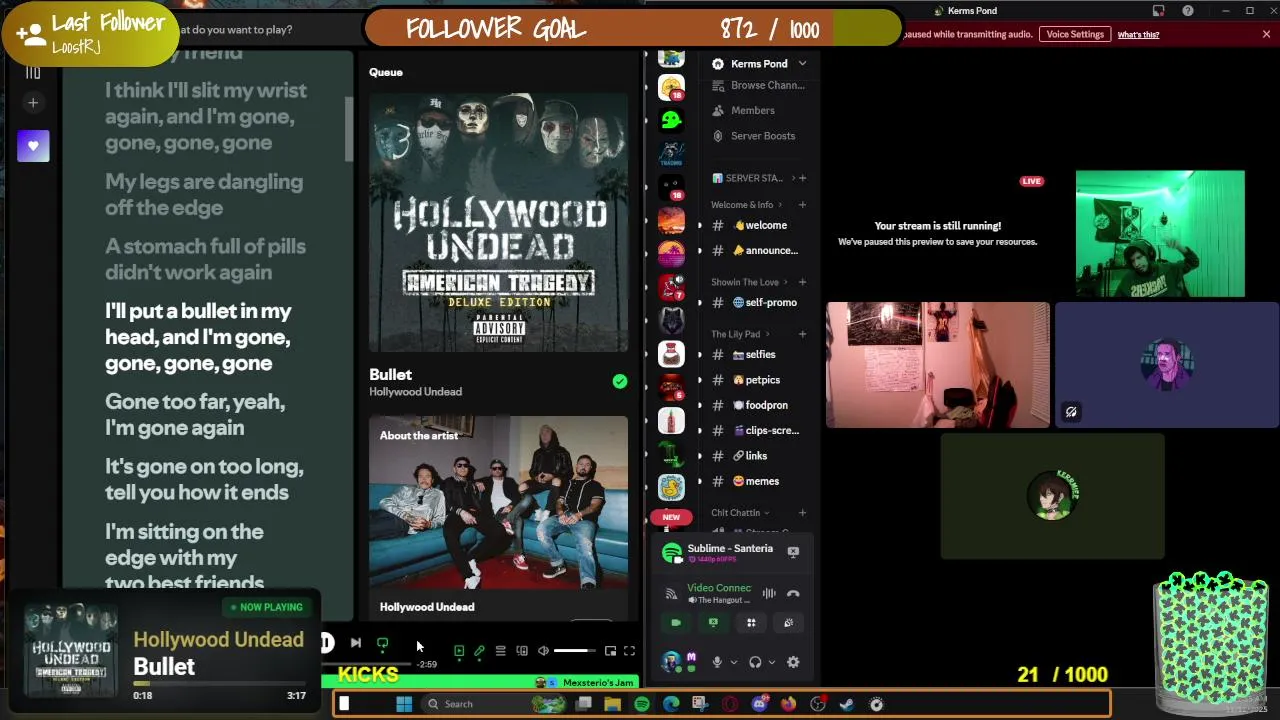Open the green blob Discord server icon
The image size is (1280, 720).
[671, 120]
